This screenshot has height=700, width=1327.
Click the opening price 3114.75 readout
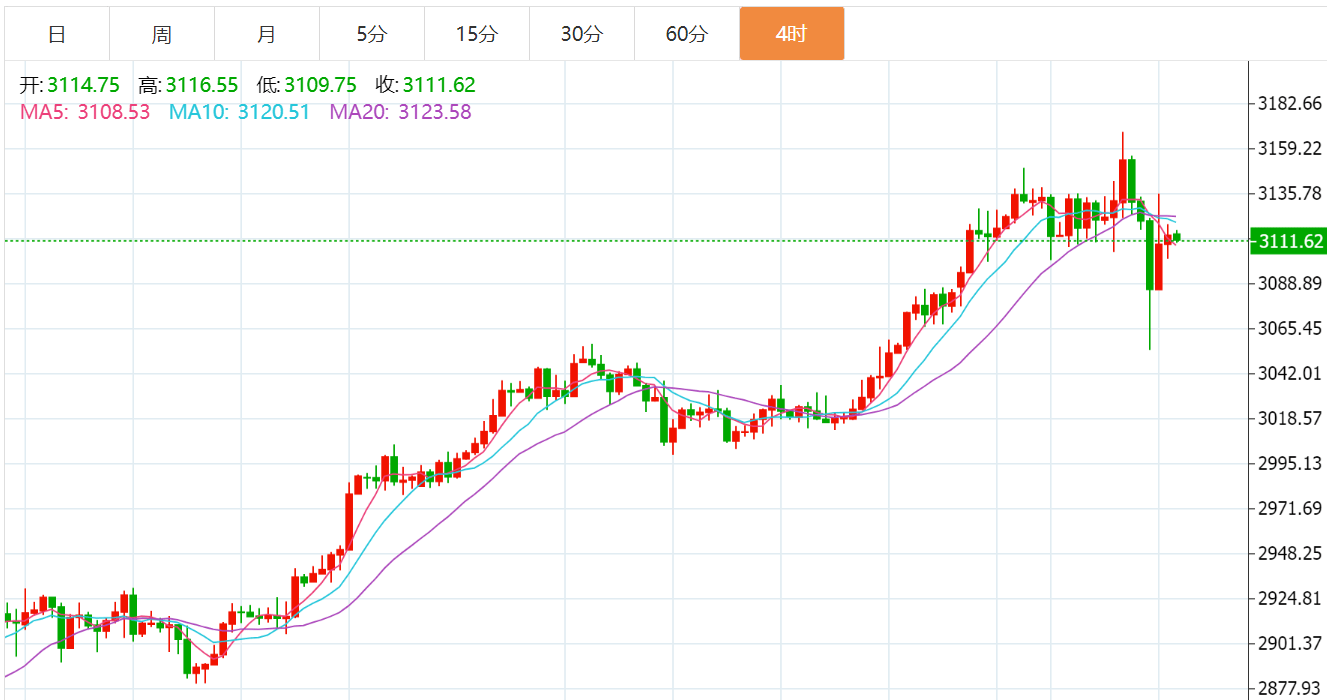click(x=83, y=85)
